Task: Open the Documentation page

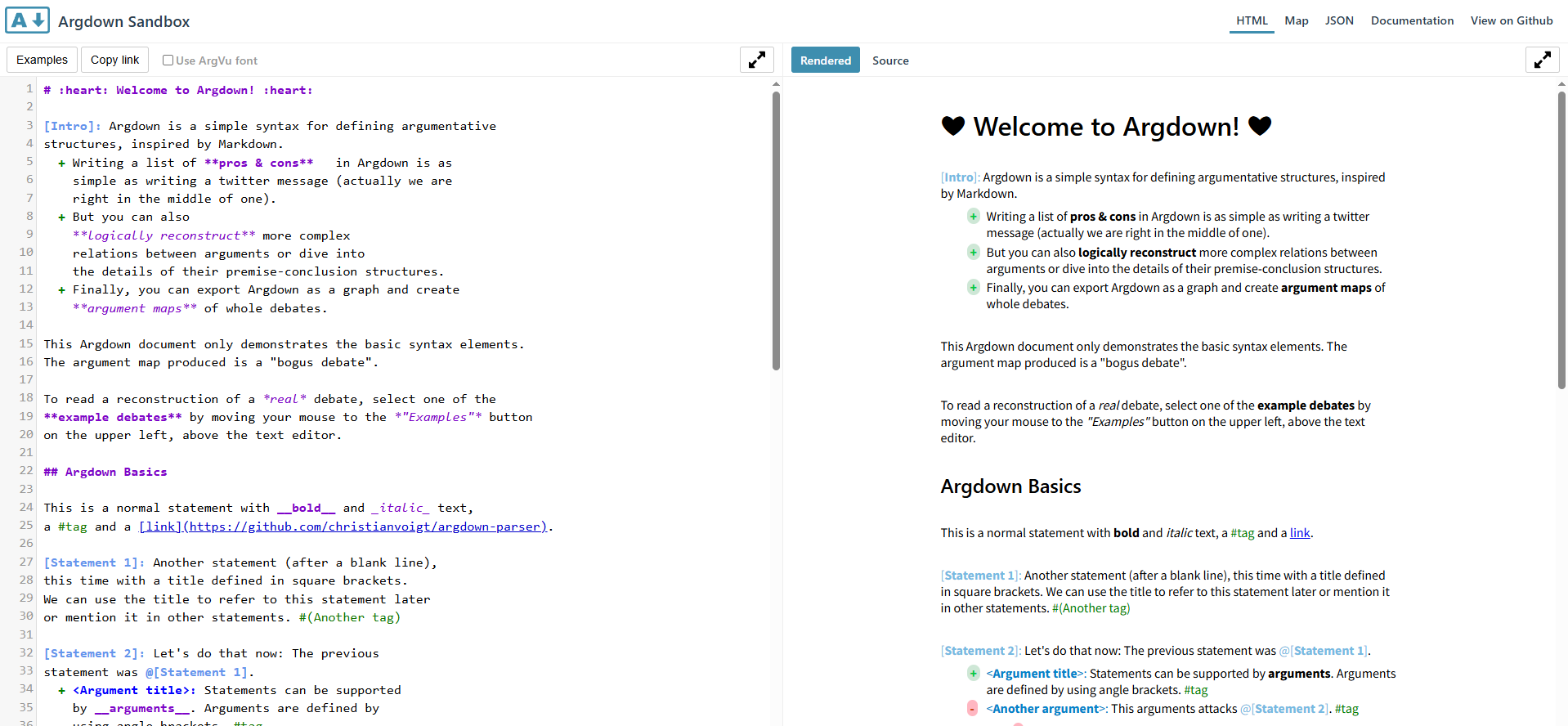Action: pyautogui.click(x=1411, y=20)
